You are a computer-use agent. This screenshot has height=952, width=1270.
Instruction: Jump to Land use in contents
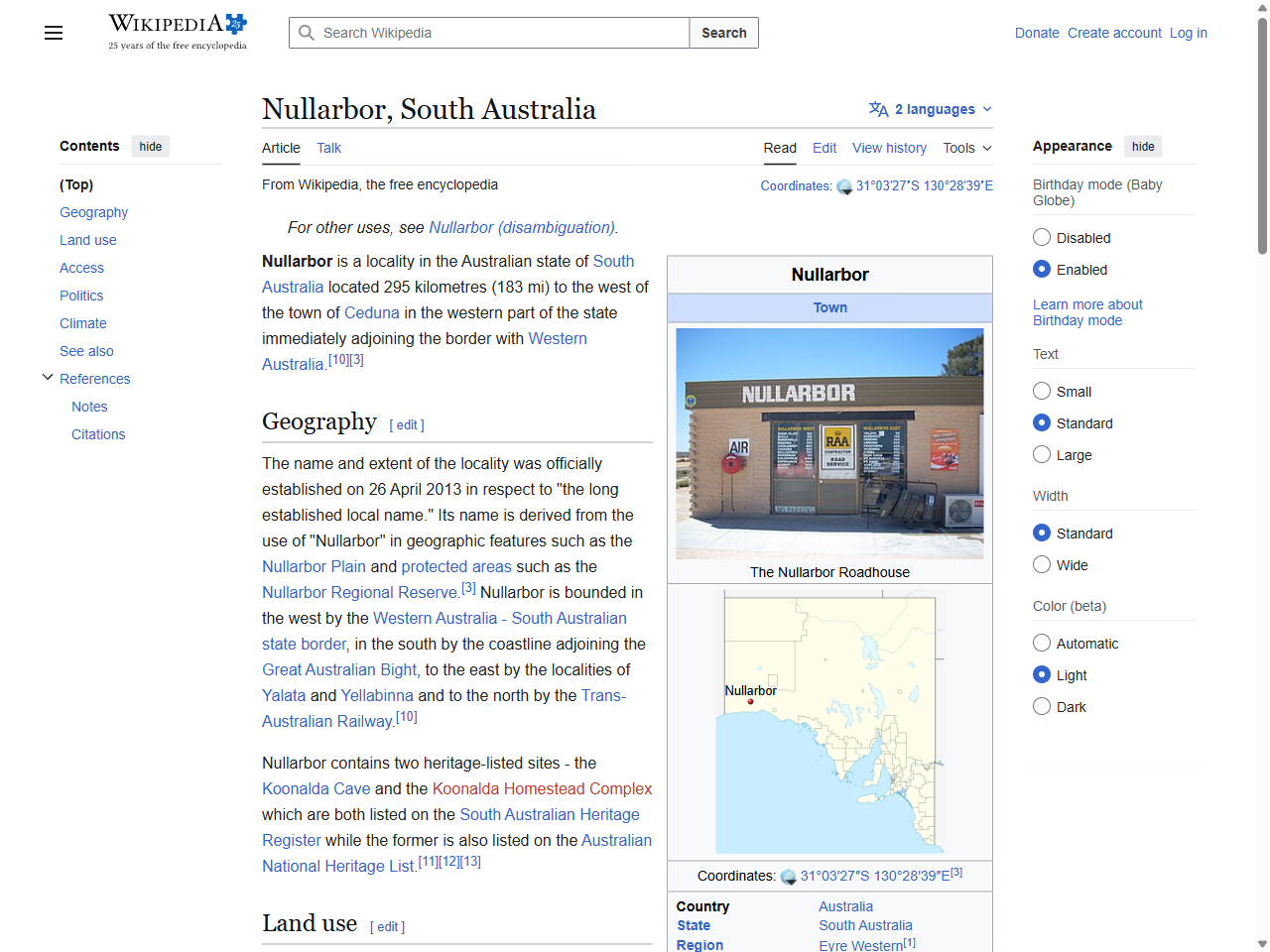click(x=88, y=240)
